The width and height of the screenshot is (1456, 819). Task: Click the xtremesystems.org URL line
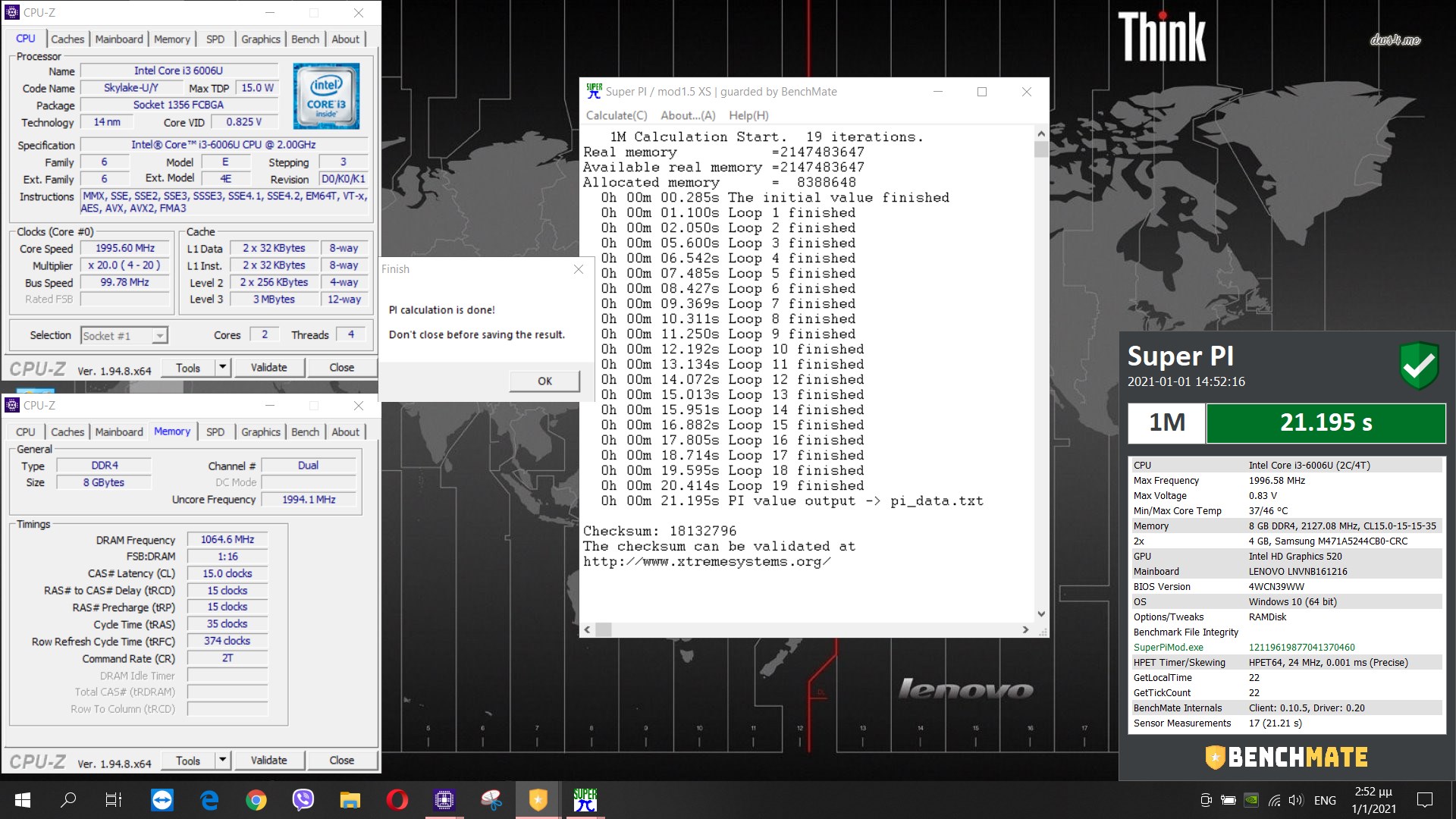707,562
